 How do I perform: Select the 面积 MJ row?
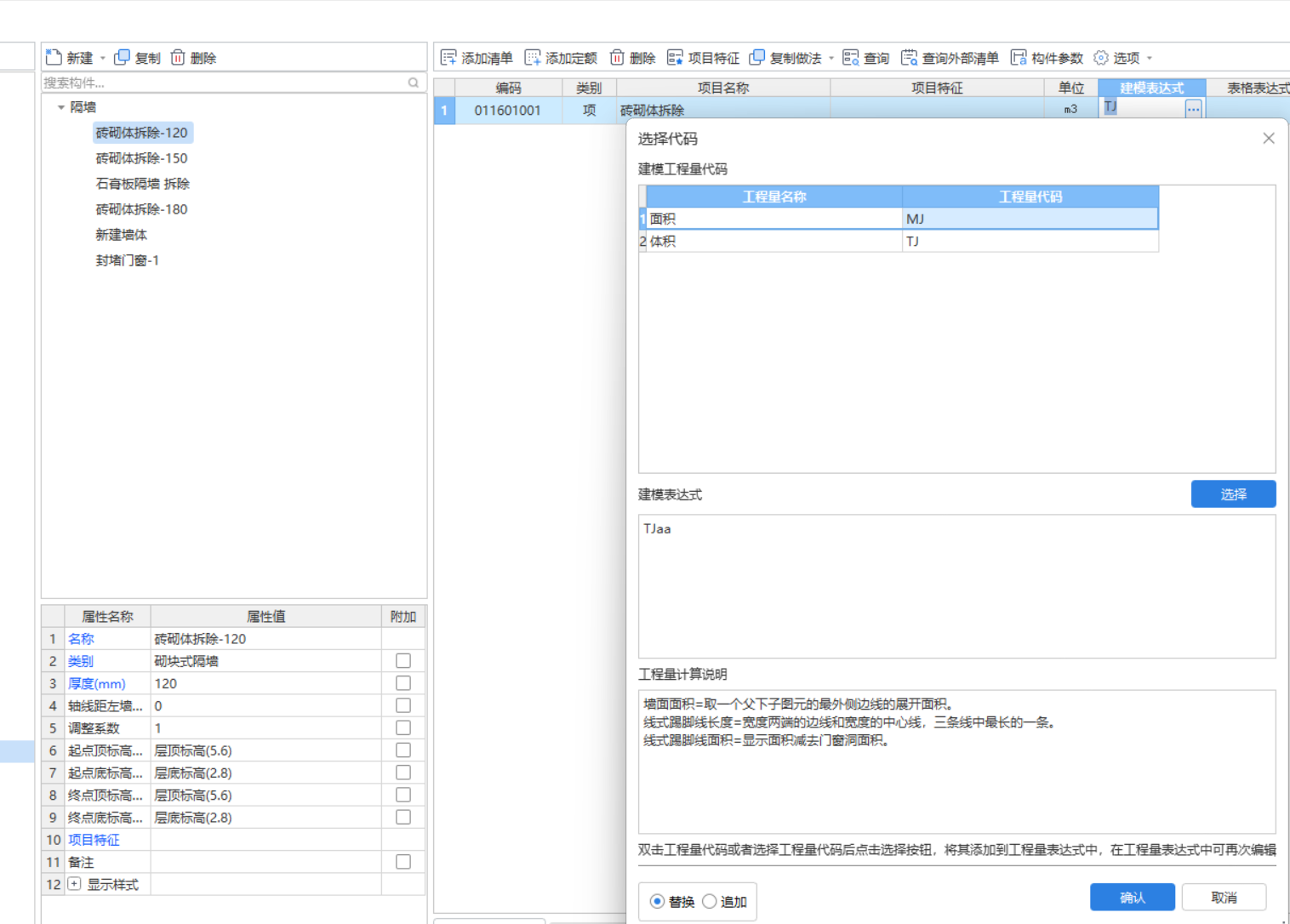[899, 219]
